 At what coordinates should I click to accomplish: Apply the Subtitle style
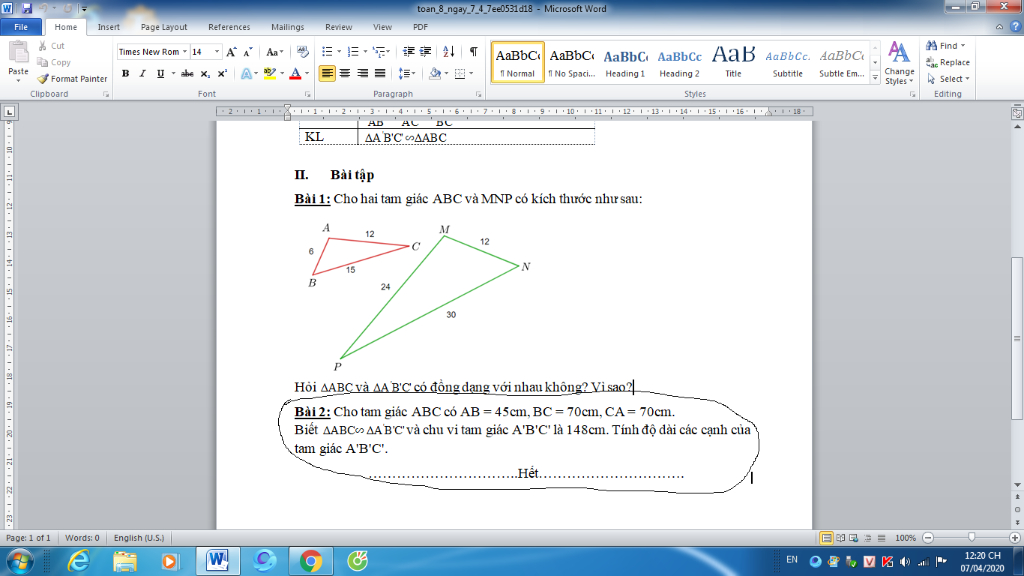(x=788, y=62)
